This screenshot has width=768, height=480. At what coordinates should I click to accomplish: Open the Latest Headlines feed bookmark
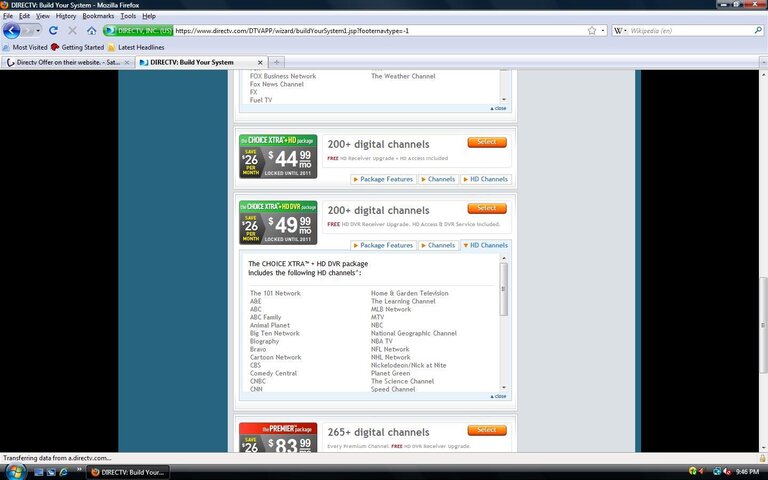[x=136, y=47]
